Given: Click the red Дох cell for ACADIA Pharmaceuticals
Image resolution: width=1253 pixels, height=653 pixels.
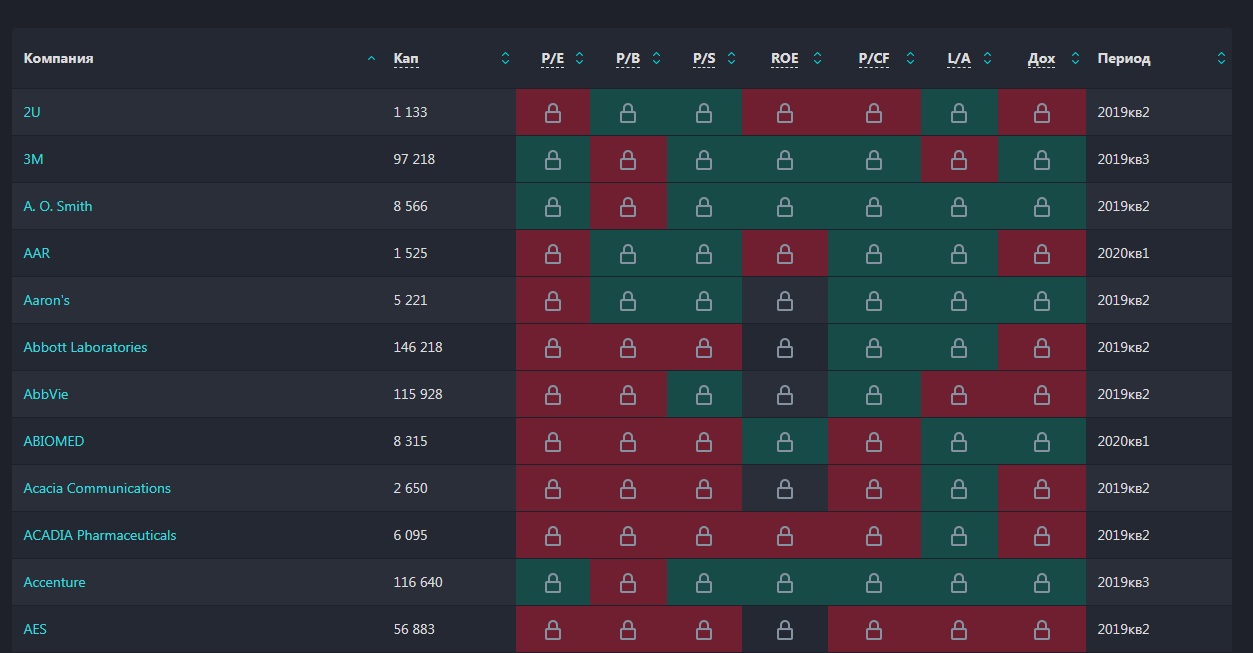Looking at the screenshot, I should (x=1042, y=536).
